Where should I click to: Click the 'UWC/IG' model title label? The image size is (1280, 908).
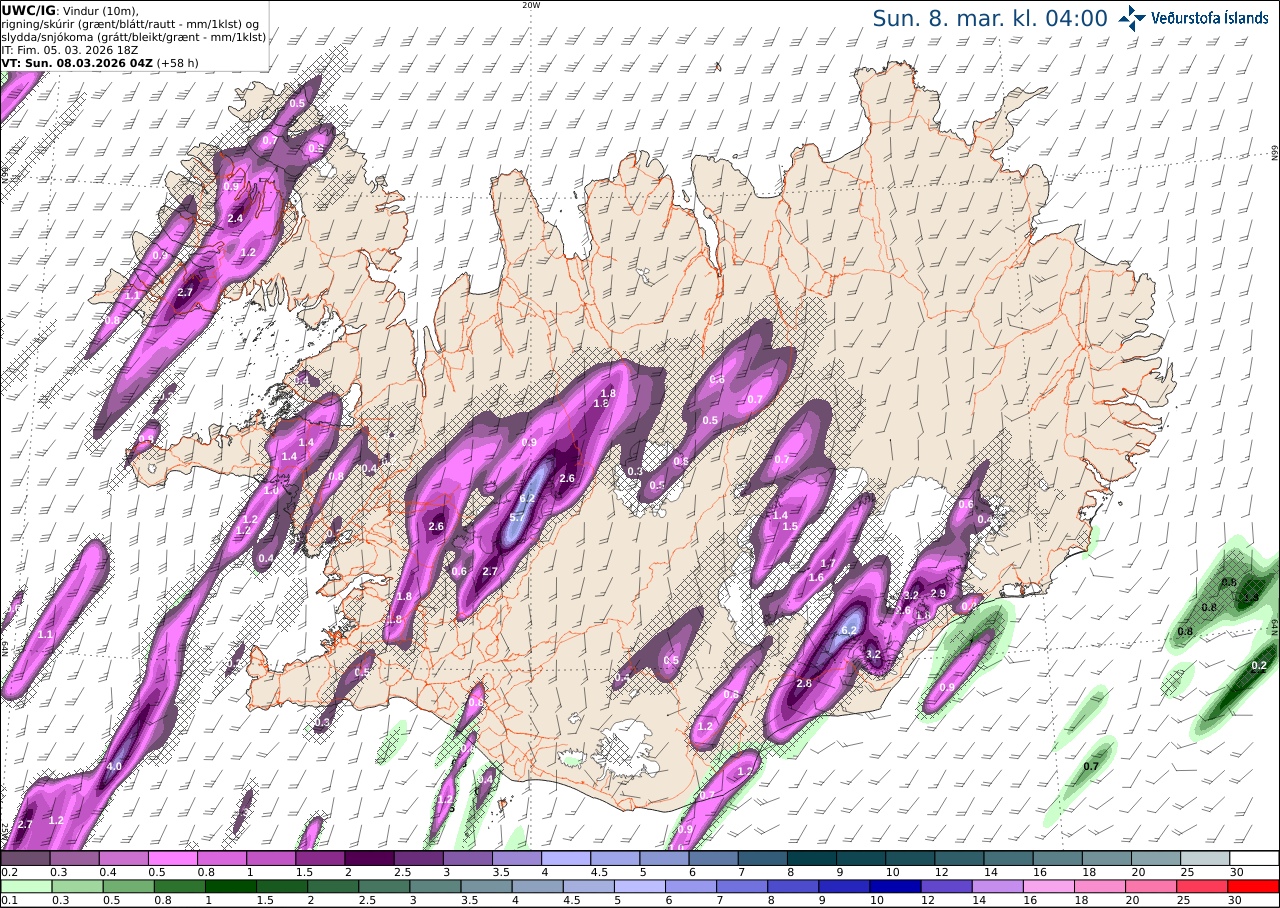click(29, 10)
